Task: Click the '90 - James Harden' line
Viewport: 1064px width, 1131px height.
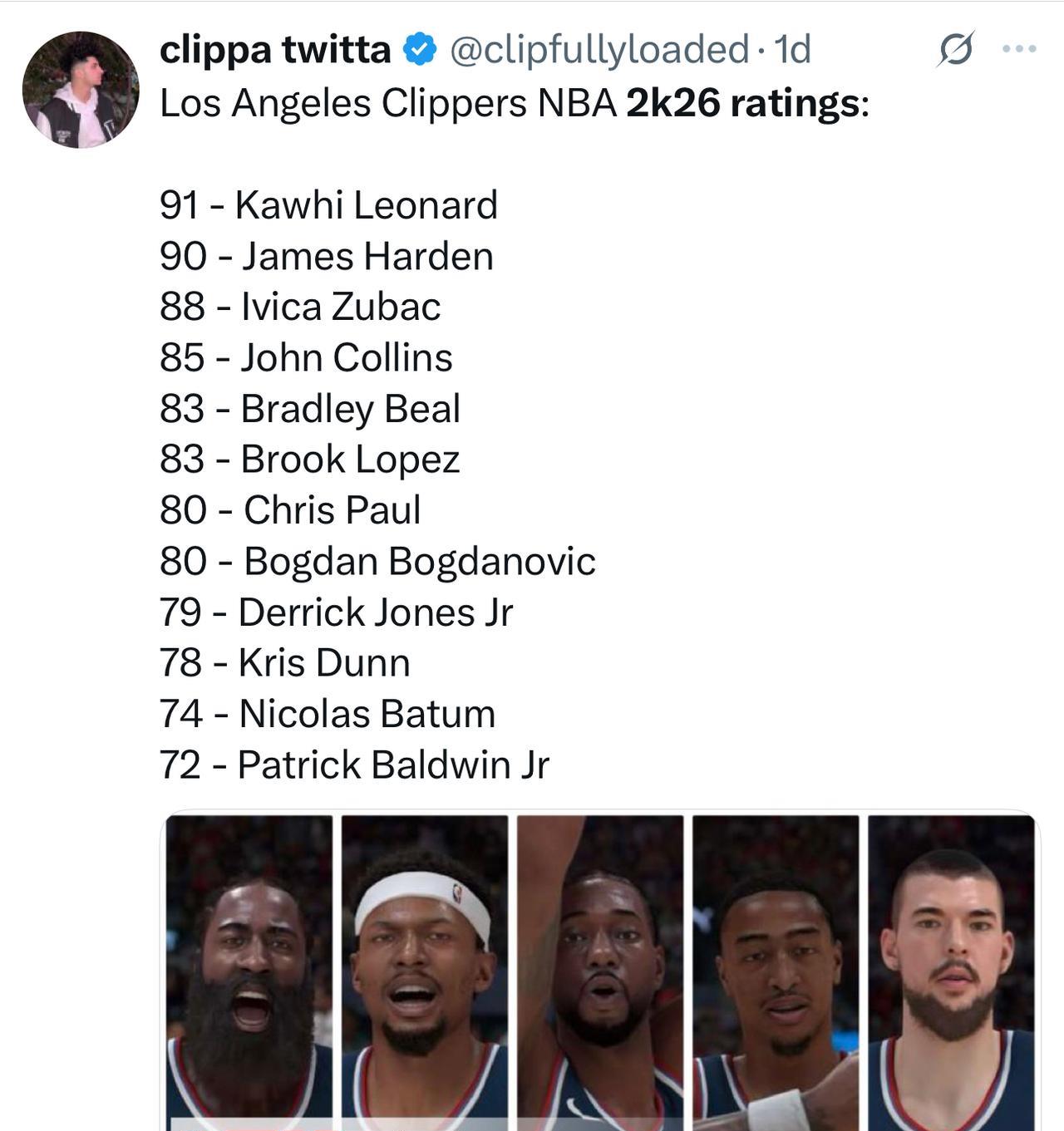Action: [x=327, y=256]
